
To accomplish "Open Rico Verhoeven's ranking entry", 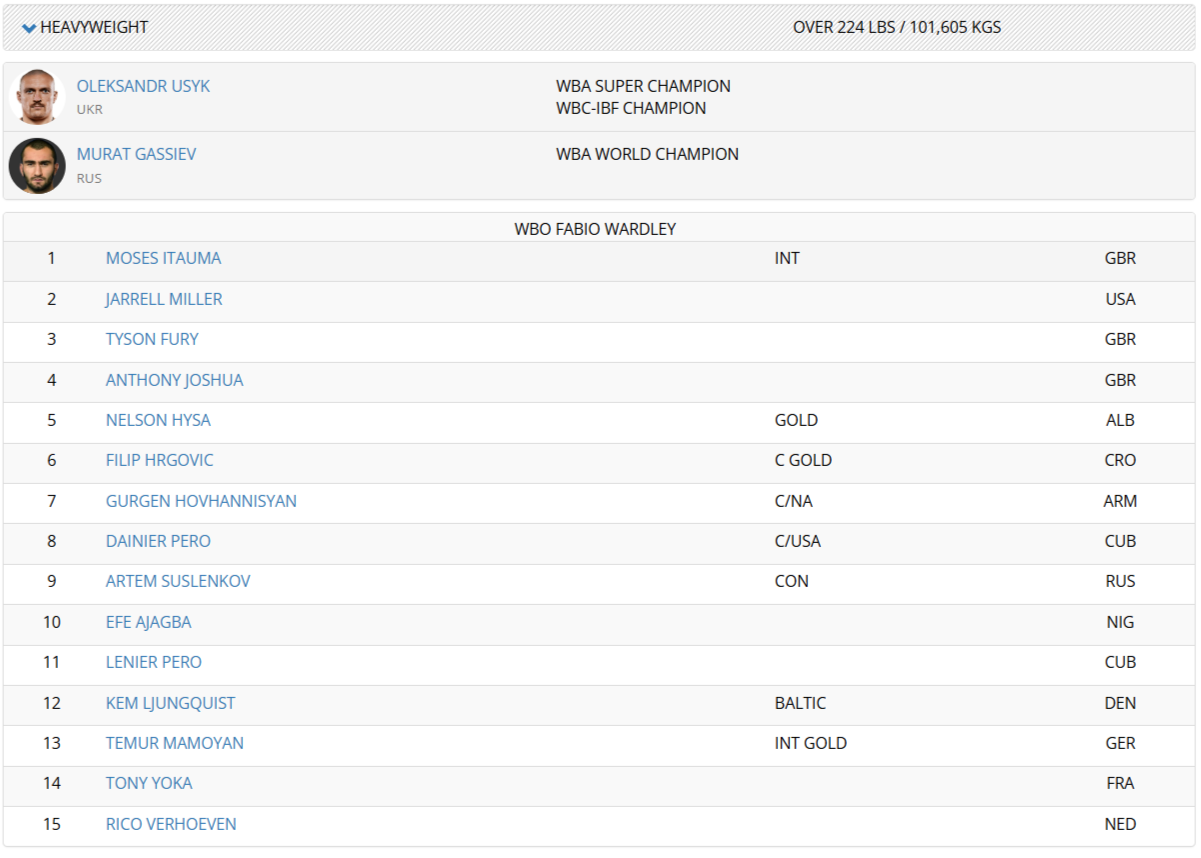I will click(x=171, y=824).
